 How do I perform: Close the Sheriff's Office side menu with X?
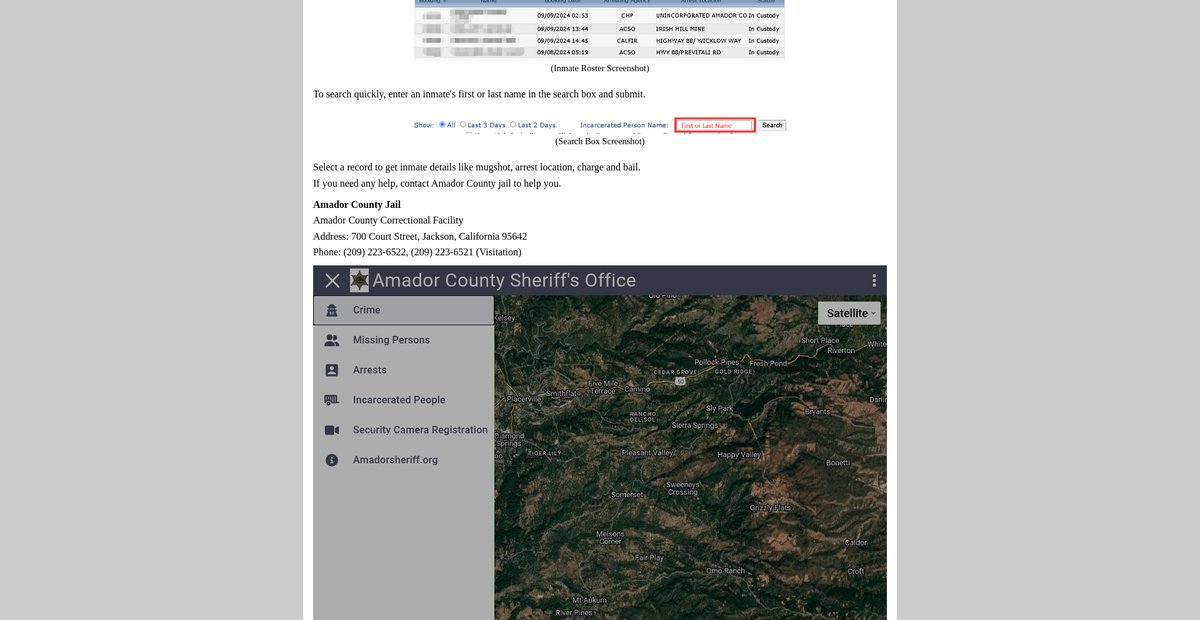point(332,281)
